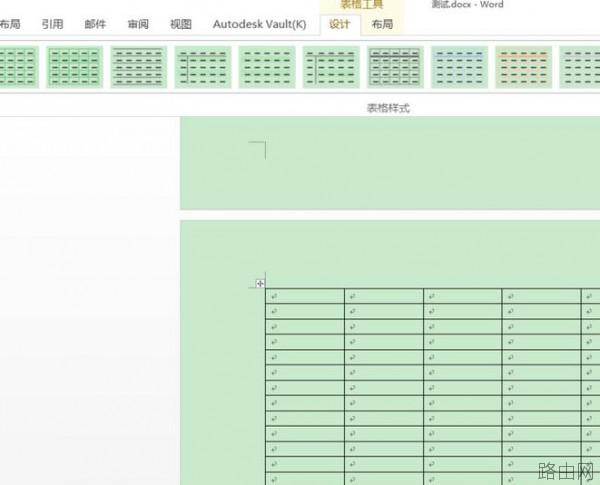Switch to the 视图 tab
This screenshot has height=485, width=600.
coord(181,24)
